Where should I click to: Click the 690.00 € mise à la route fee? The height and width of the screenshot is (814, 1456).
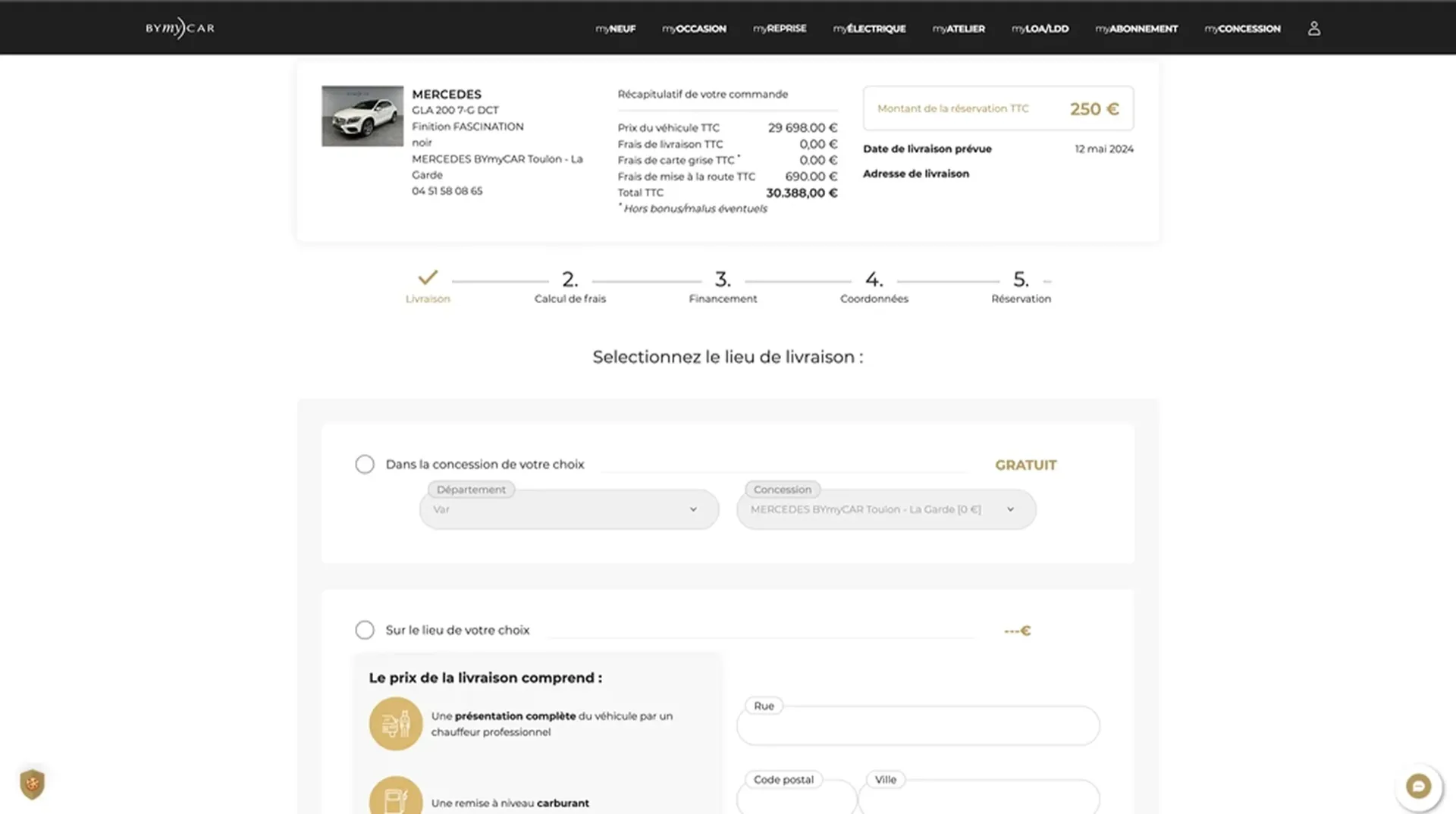click(811, 177)
